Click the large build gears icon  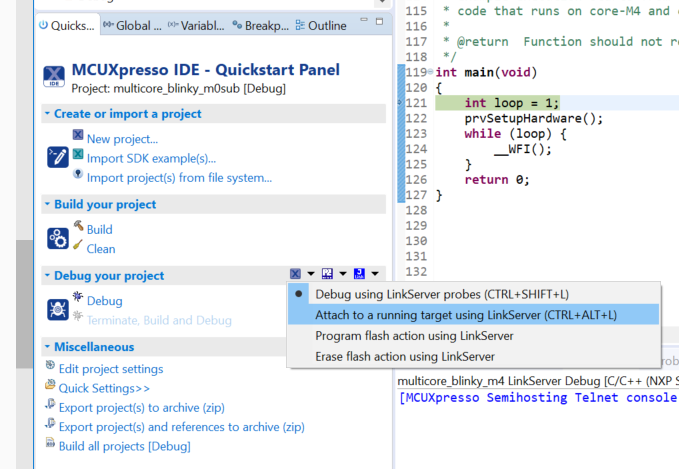point(58,238)
